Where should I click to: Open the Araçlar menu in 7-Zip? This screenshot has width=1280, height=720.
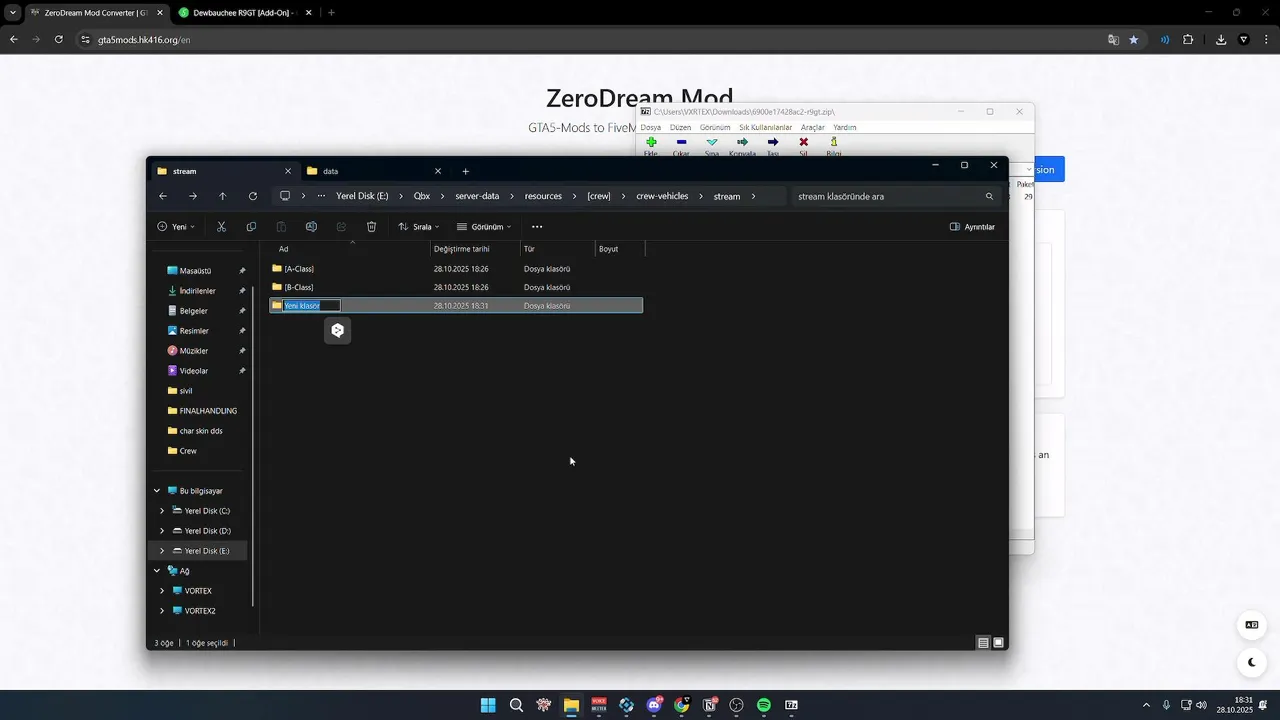click(x=813, y=127)
